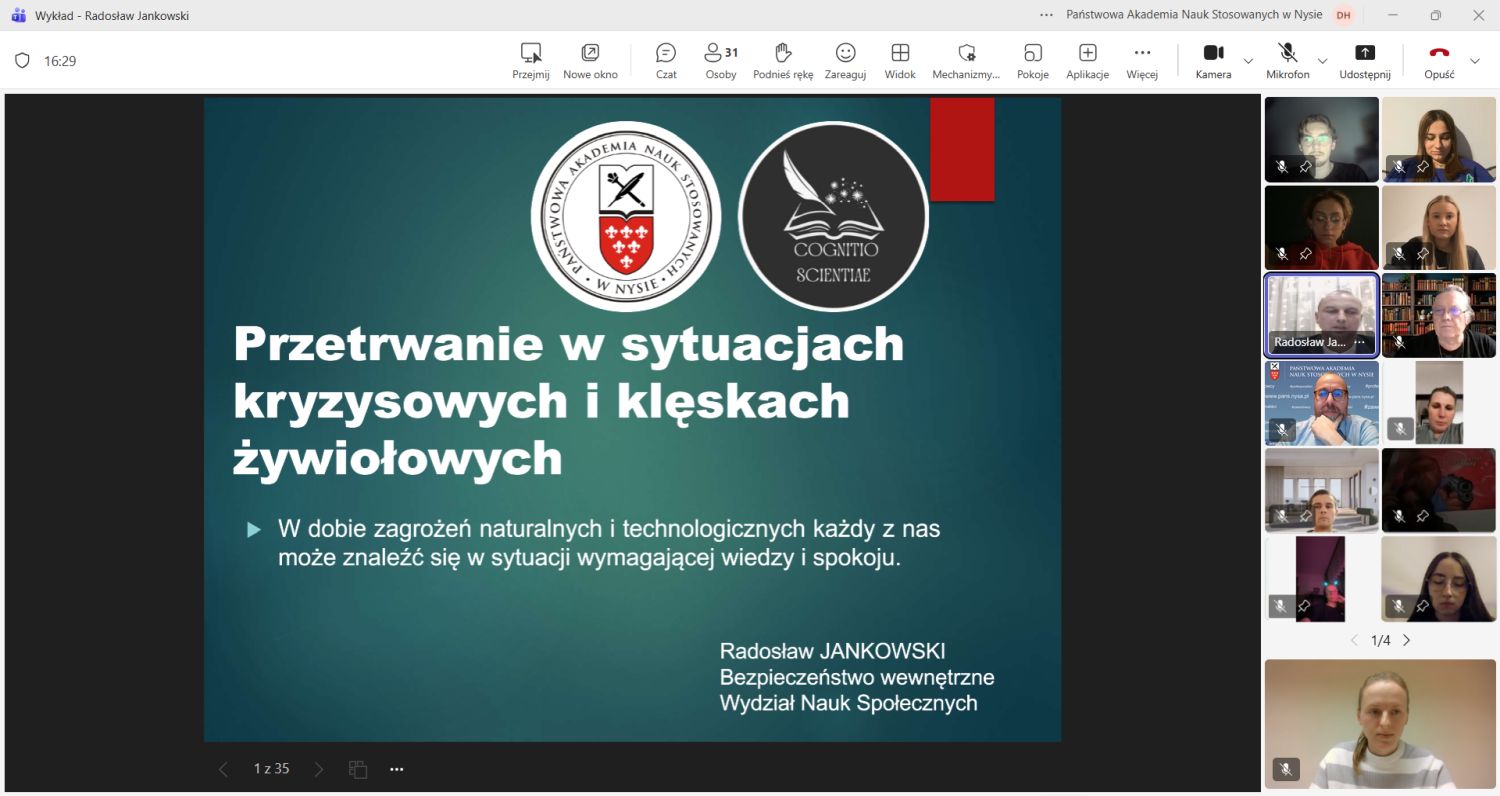Open Mechanizmy meeting mechanics
Viewport: 1500px width, 796px height.
pos(966,60)
